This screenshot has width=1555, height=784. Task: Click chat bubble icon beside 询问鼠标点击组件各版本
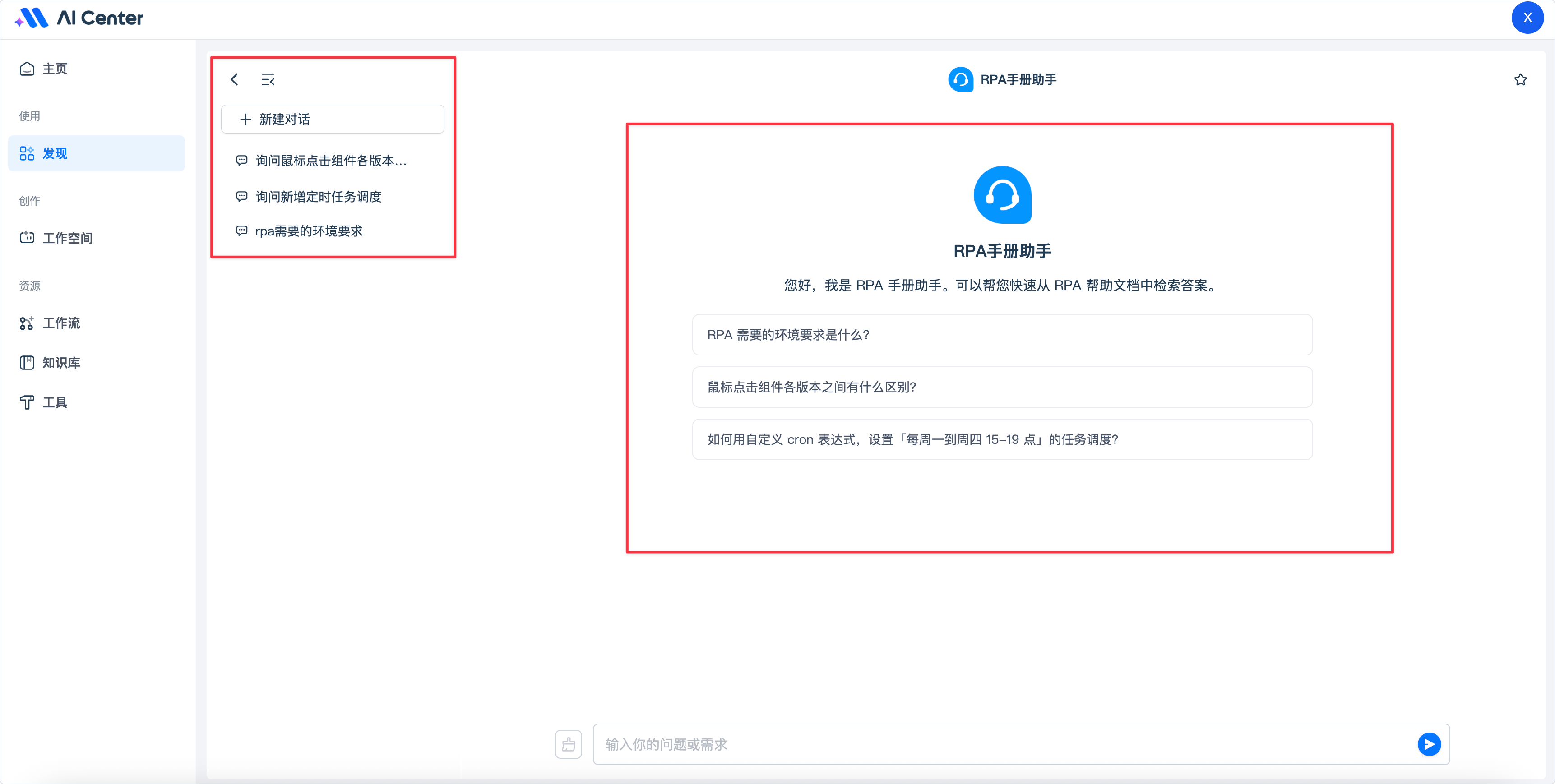tap(241, 161)
